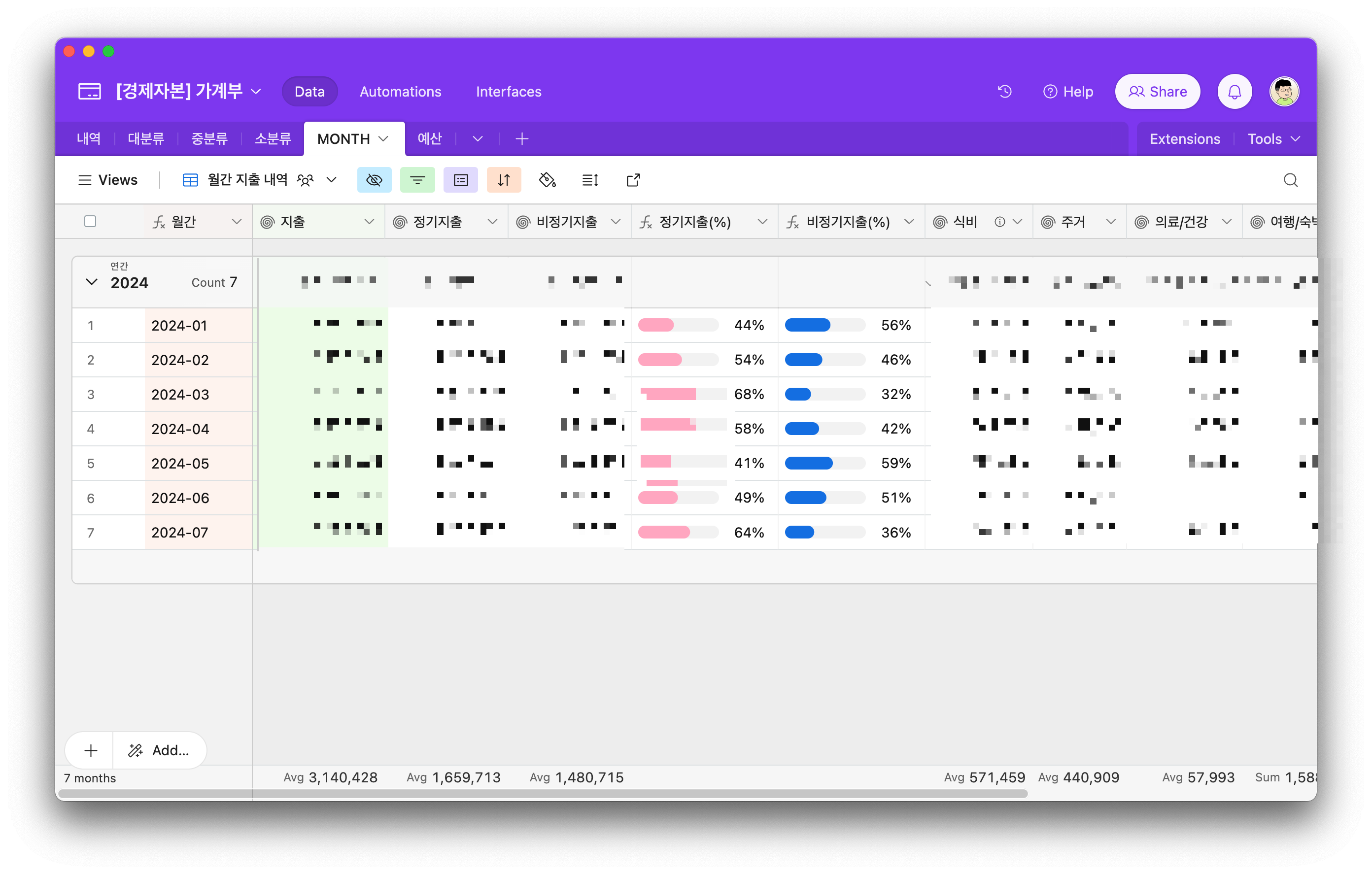The width and height of the screenshot is (1372, 874).
Task: Click the group records icon
Action: pos(460,180)
